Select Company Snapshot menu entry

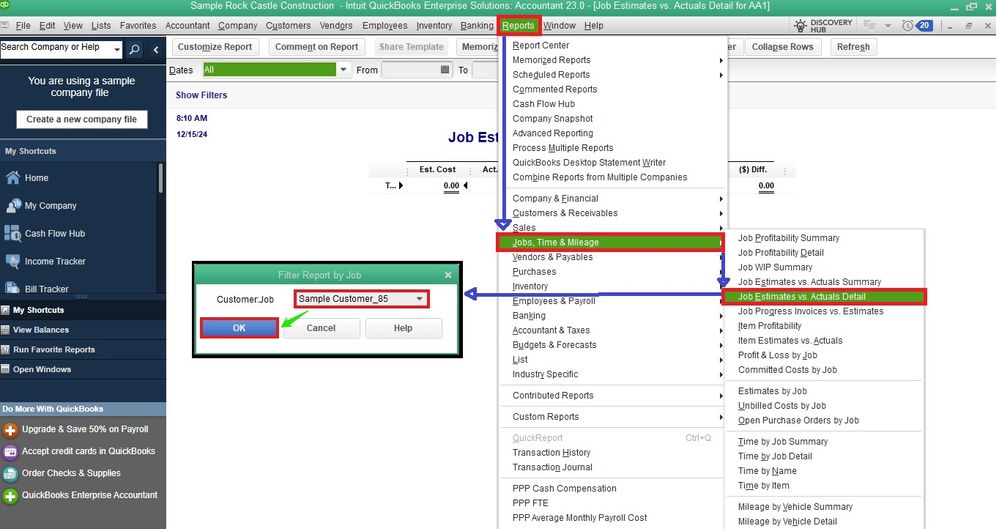pos(552,119)
